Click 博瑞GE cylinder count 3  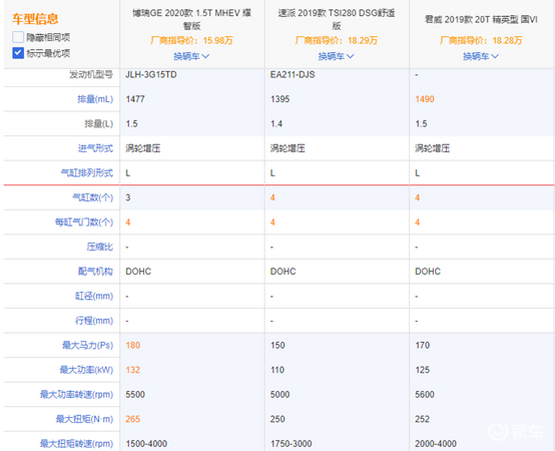pos(128,198)
